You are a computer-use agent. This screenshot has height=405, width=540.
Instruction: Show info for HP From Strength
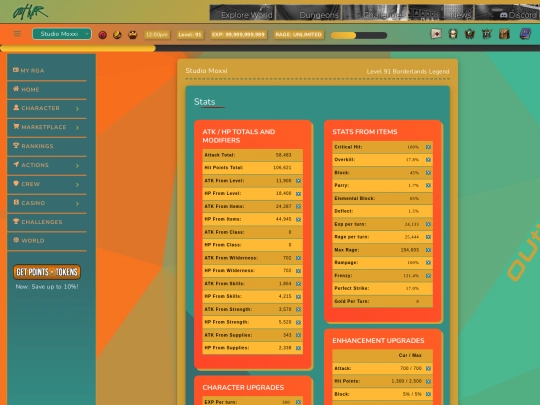pos(298,322)
